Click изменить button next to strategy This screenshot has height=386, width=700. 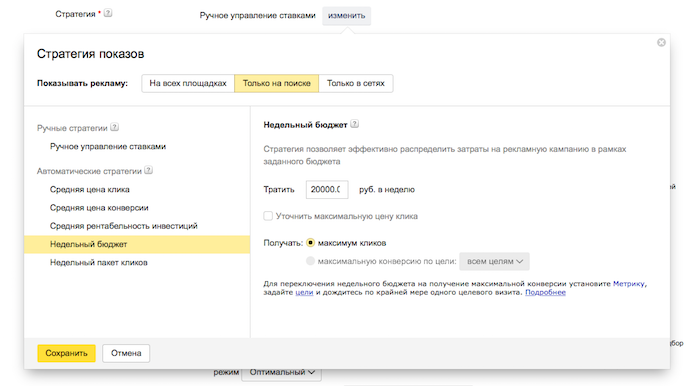(346, 16)
